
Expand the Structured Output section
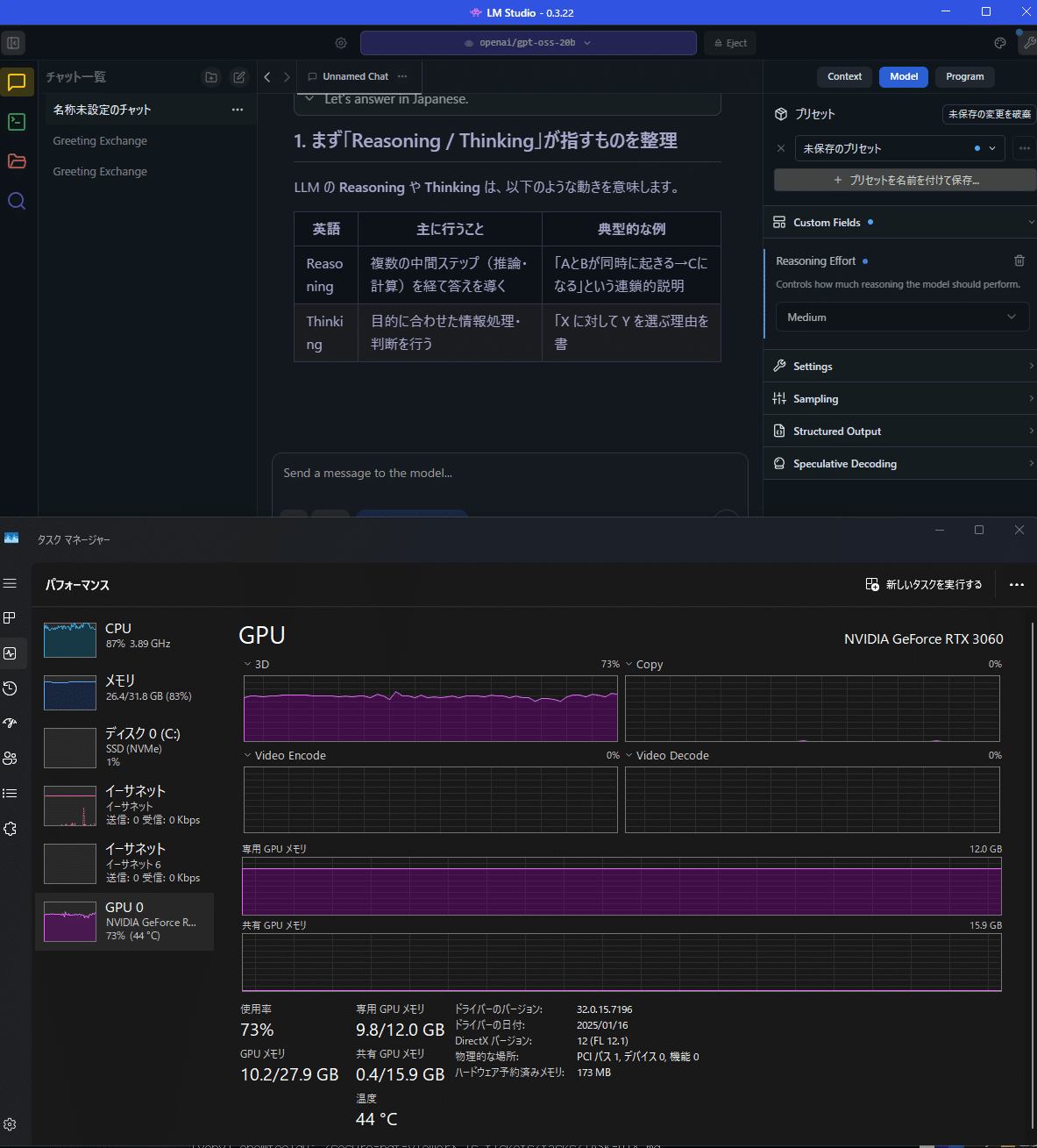[900, 431]
